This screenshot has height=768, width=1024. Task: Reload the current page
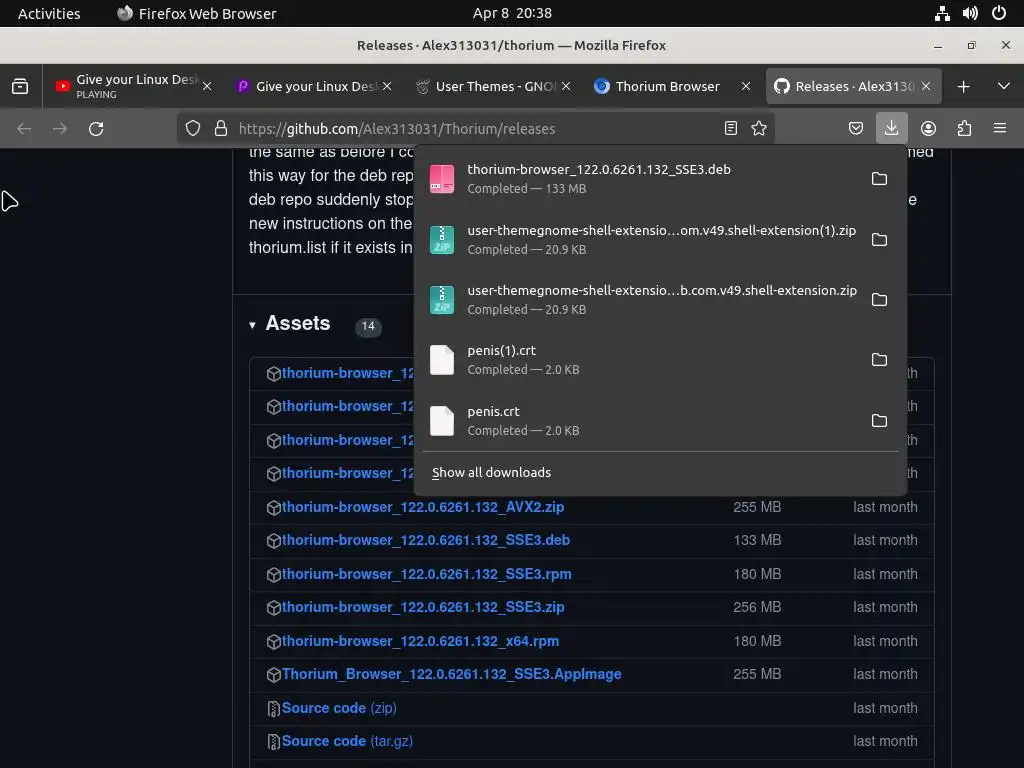[x=96, y=129]
